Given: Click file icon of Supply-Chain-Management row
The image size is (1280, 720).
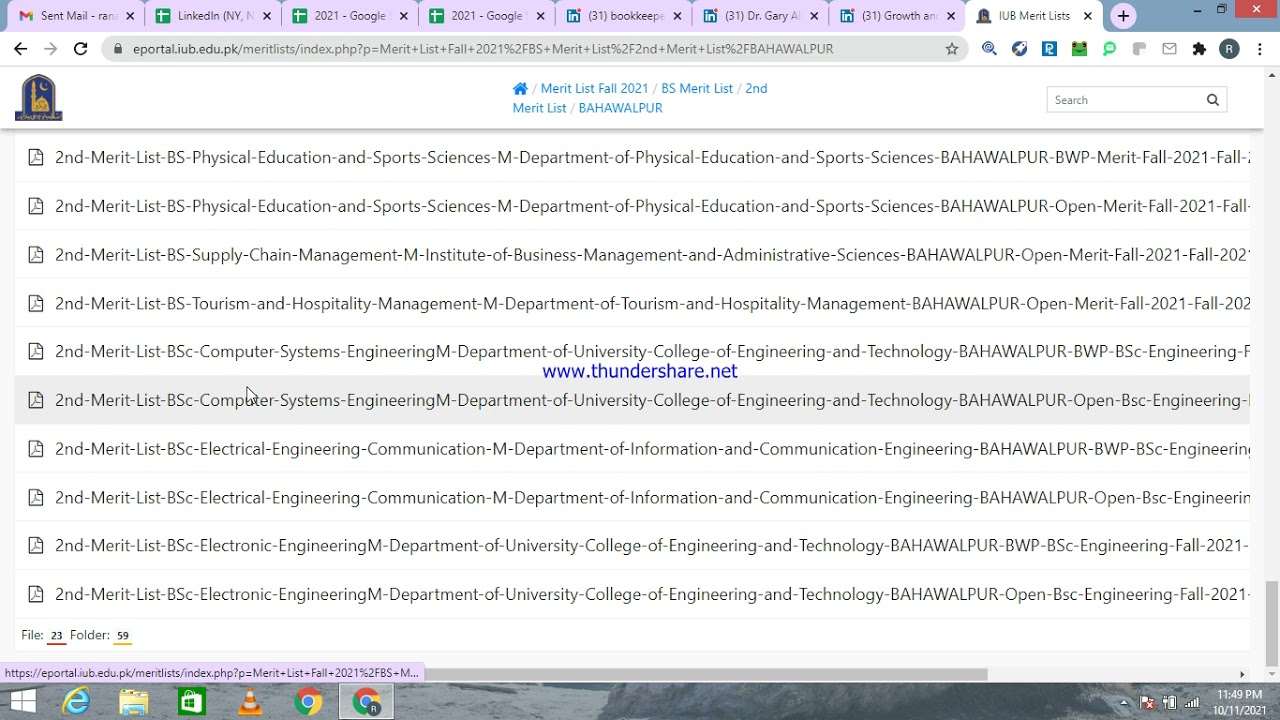Looking at the screenshot, I should point(36,254).
